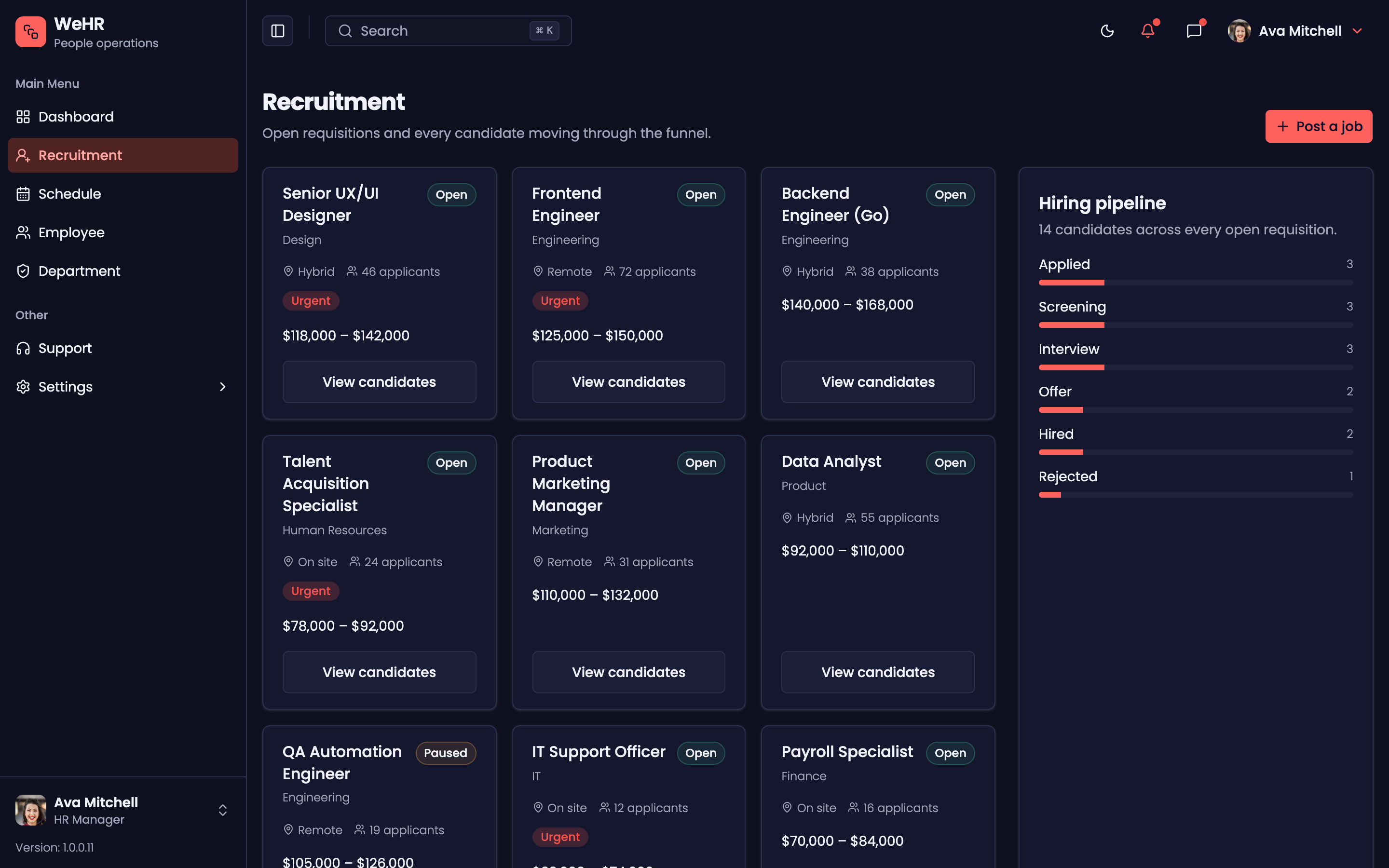The height and width of the screenshot is (868, 1389).
Task: Click the Hiring pipeline heading
Action: [x=1102, y=203]
